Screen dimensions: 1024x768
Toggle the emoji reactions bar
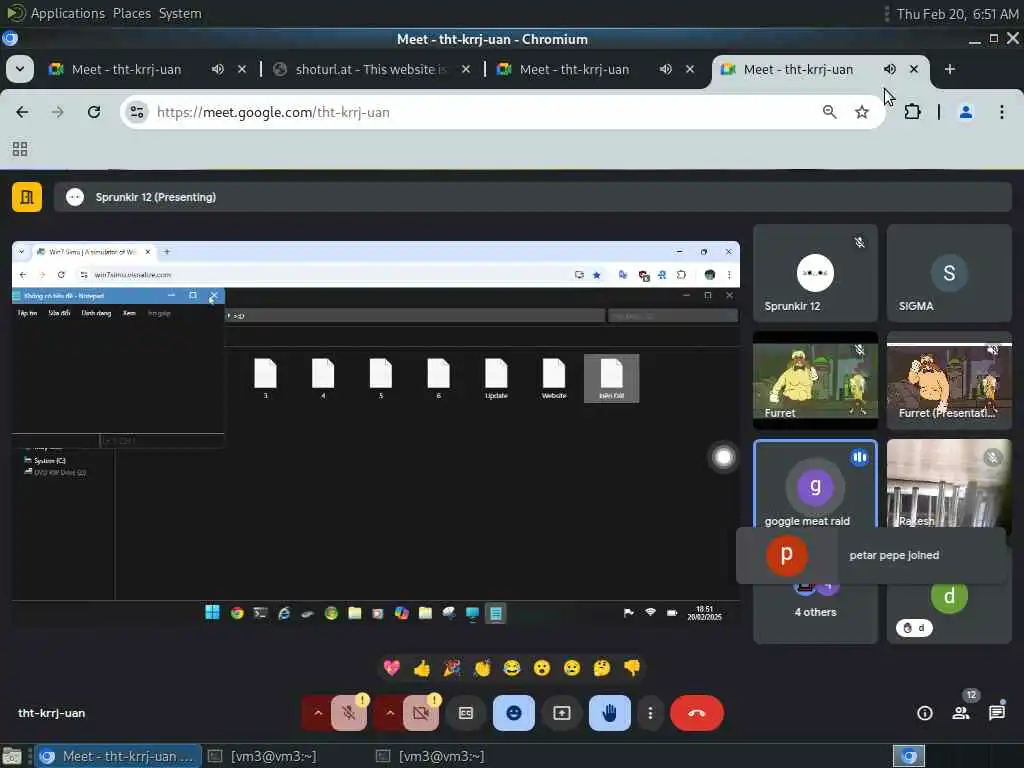coord(514,713)
